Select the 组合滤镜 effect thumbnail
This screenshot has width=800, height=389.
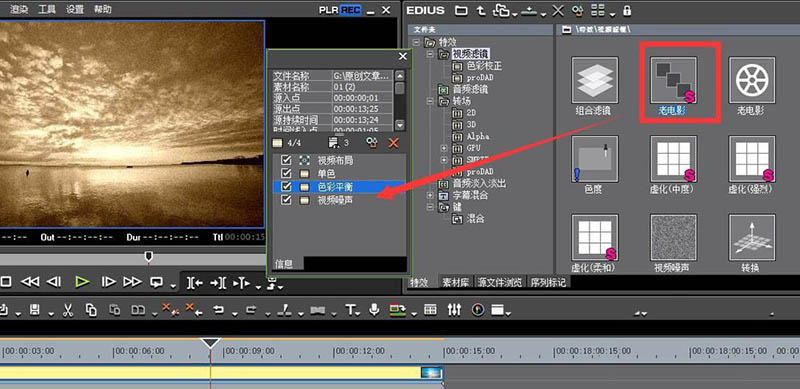[595, 80]
